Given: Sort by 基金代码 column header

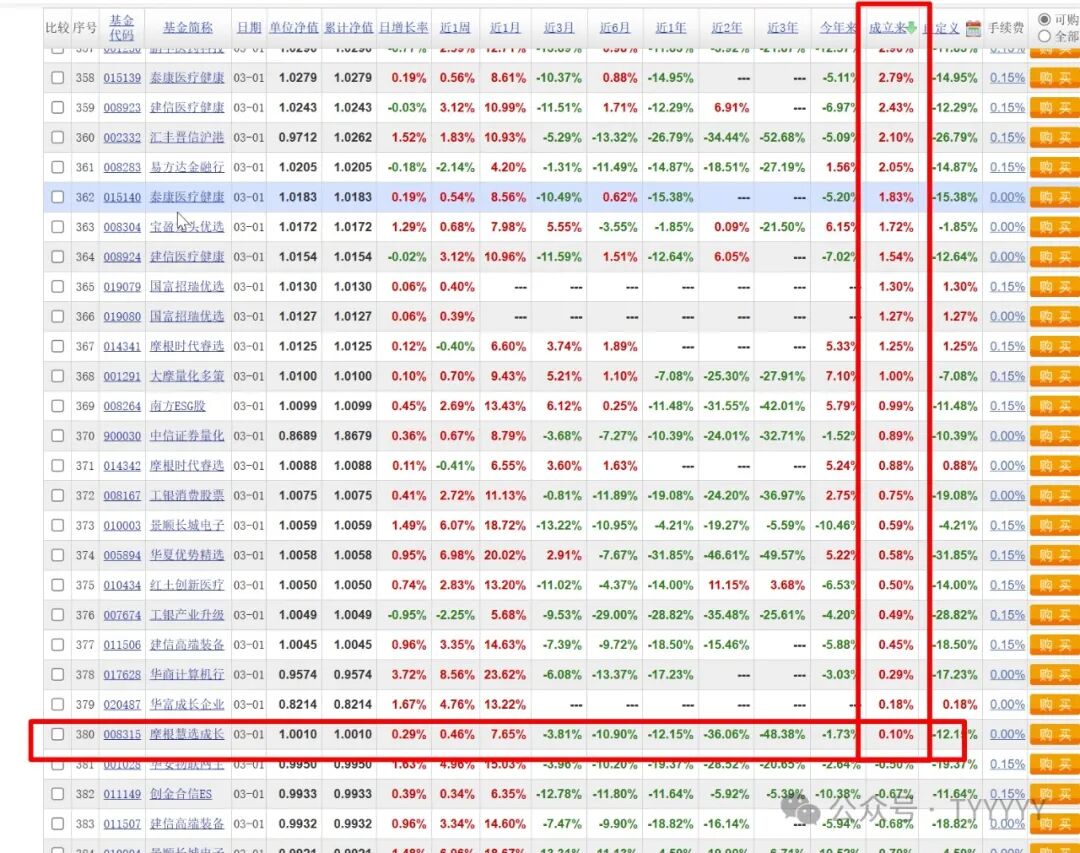Looking at the screenshot, I should click(x=122, y=28).
